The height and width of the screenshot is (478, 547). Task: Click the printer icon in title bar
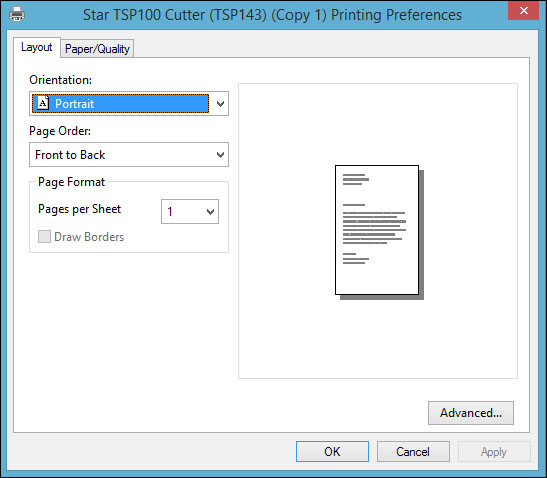17,14
